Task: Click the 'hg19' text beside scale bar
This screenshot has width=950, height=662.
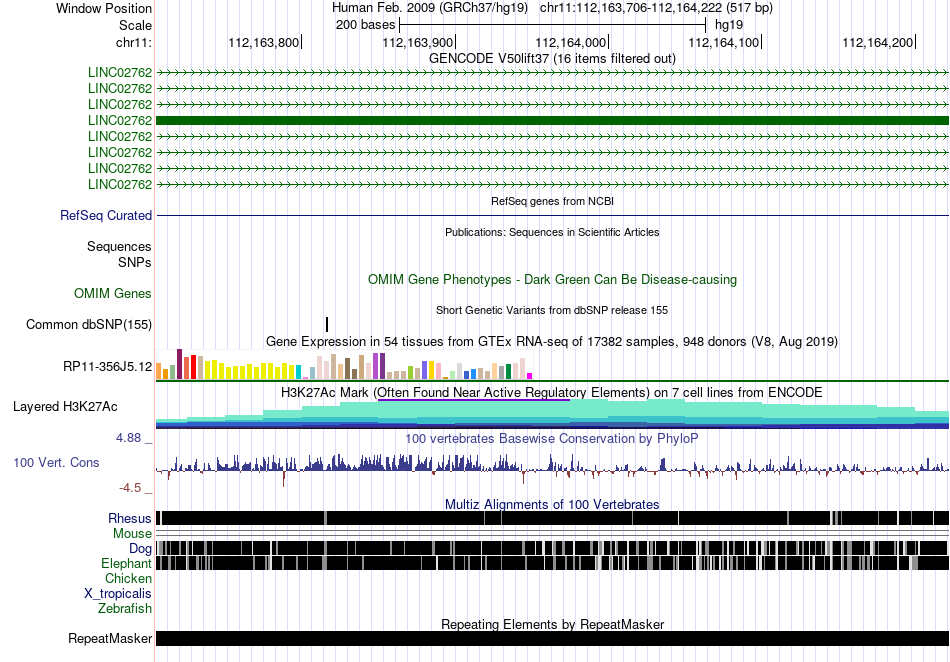Action: tap(729, 25)
